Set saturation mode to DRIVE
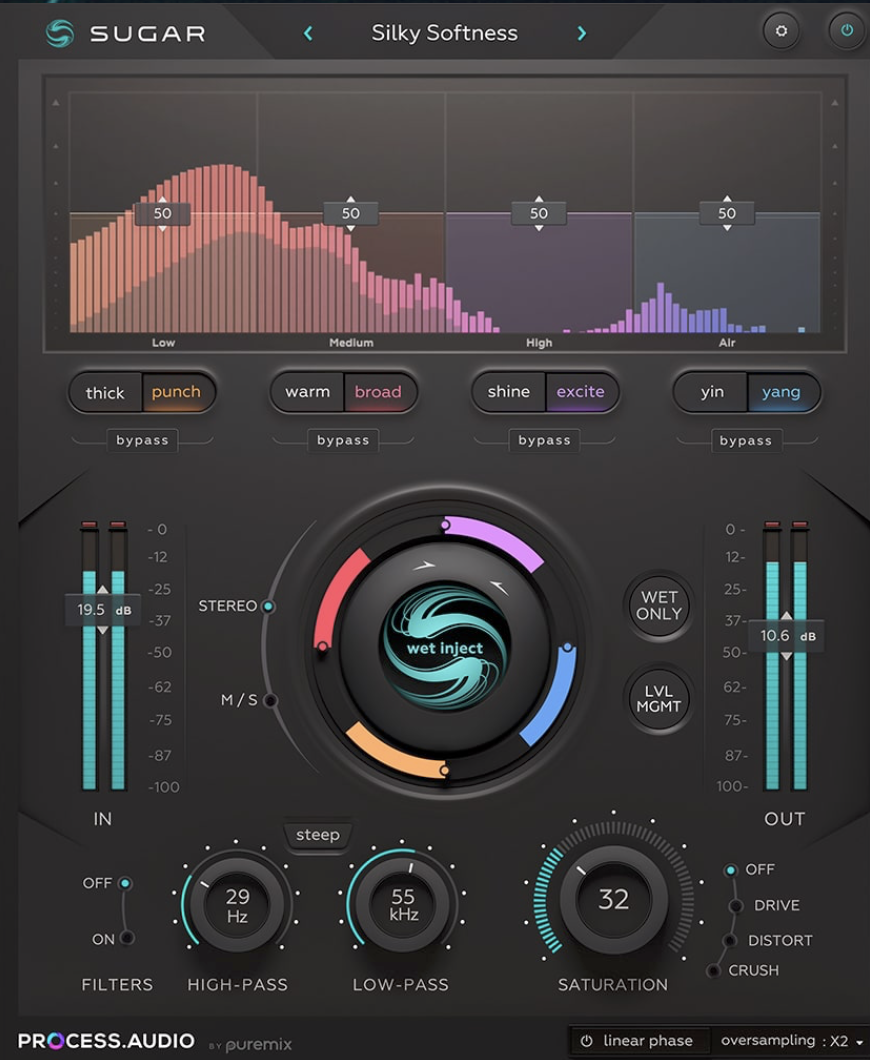Viewport: 870px width, 1060px height. pyautogui.click(x=735, y=906)
